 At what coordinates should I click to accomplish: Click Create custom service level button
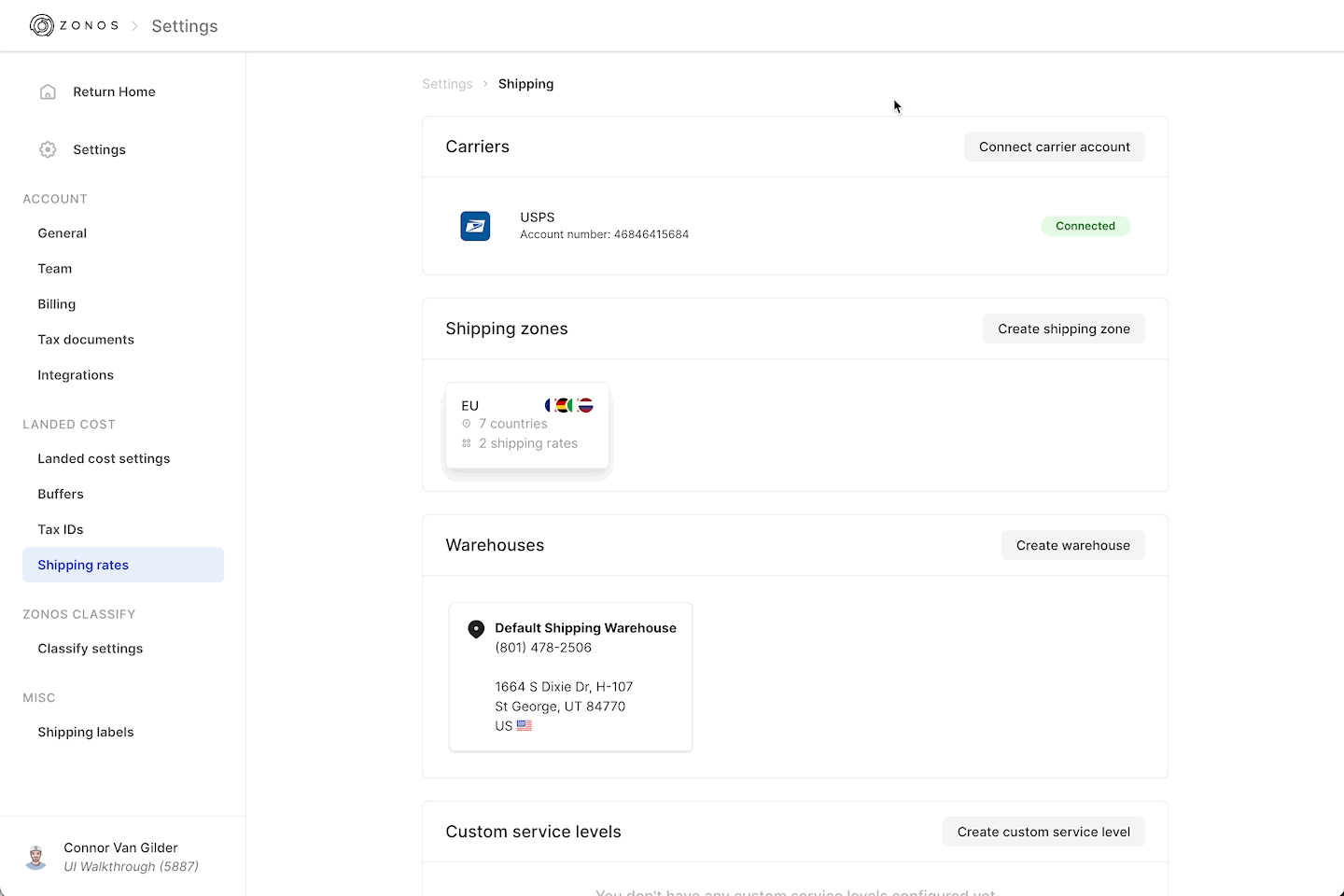1043,832
